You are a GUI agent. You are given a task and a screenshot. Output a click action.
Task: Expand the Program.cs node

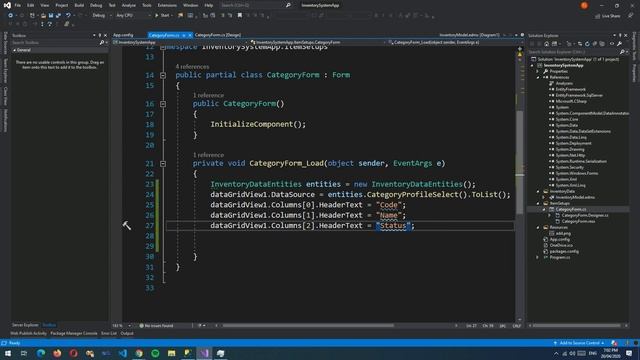(538, 258)
